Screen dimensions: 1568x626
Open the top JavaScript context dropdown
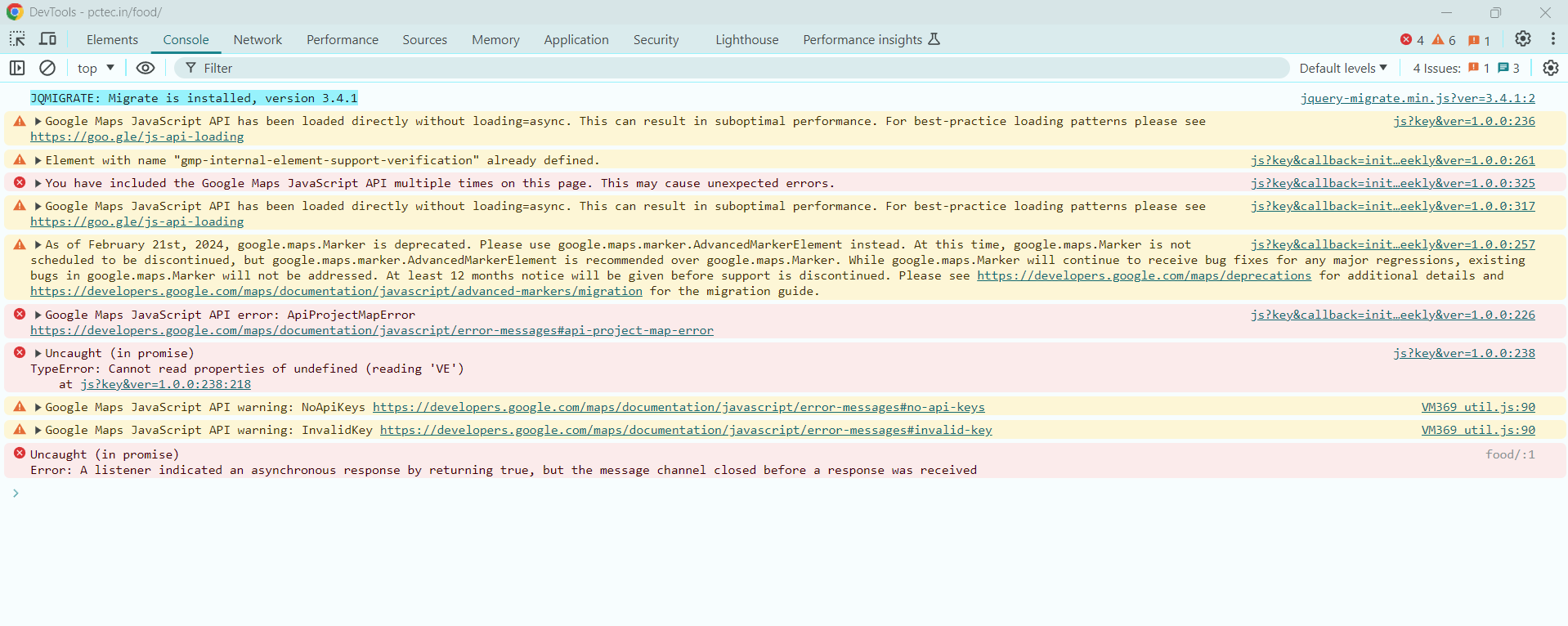click(96, 68)
